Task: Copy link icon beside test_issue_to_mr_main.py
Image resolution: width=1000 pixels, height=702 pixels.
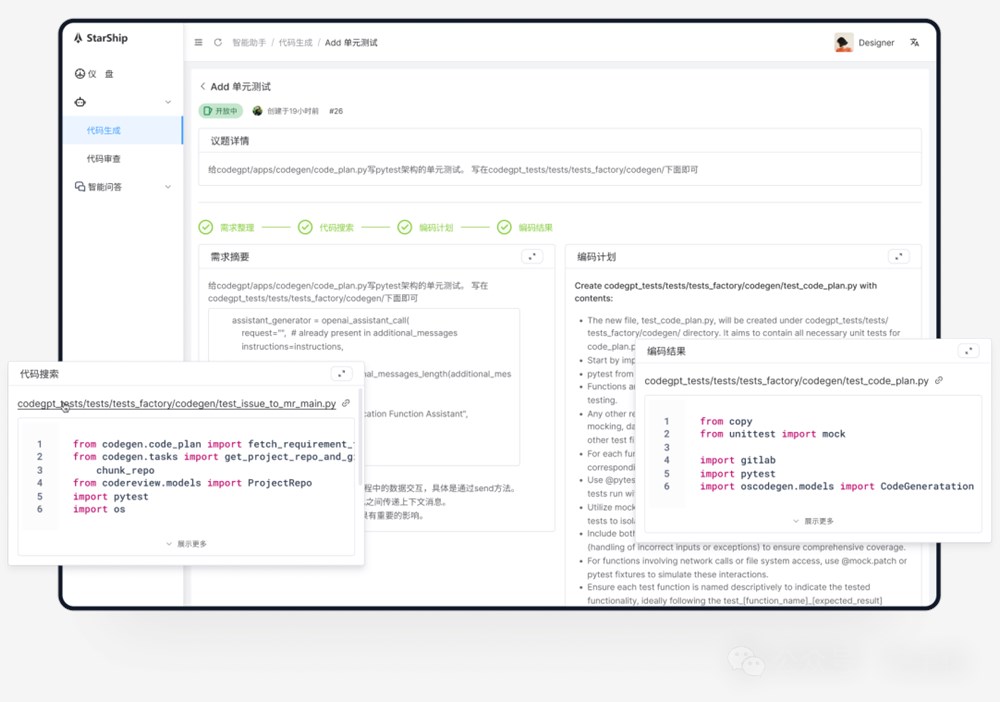Action: (x=346, y=403)
